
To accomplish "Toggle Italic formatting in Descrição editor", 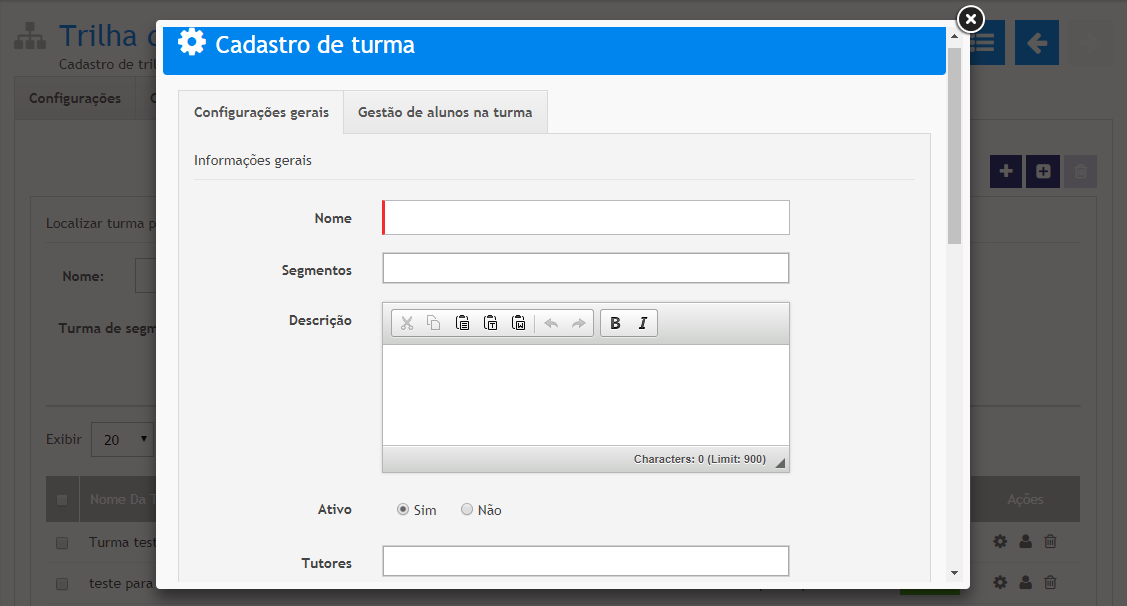I will pos(642,323).
